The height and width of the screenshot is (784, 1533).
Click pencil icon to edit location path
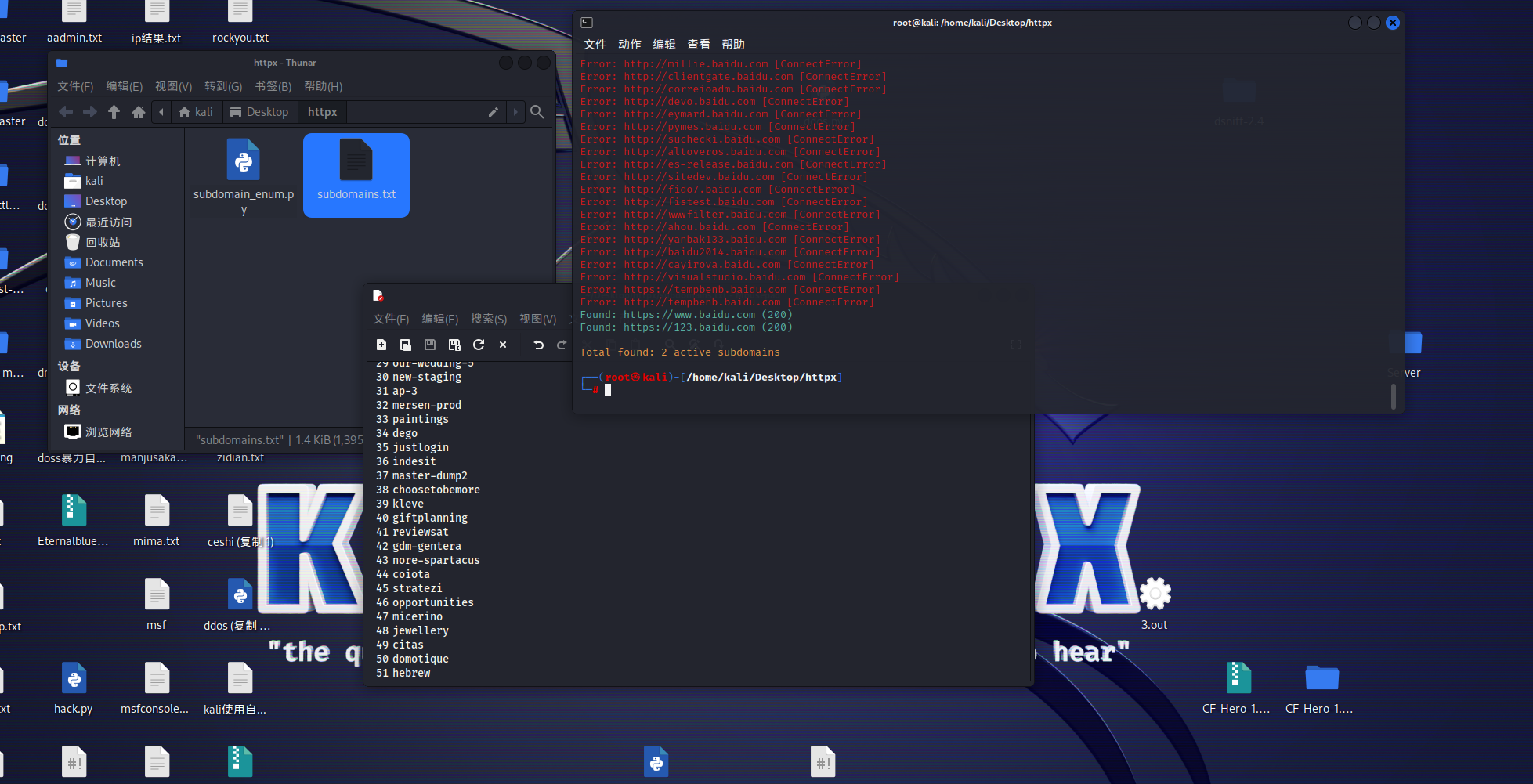coord(493,112)
